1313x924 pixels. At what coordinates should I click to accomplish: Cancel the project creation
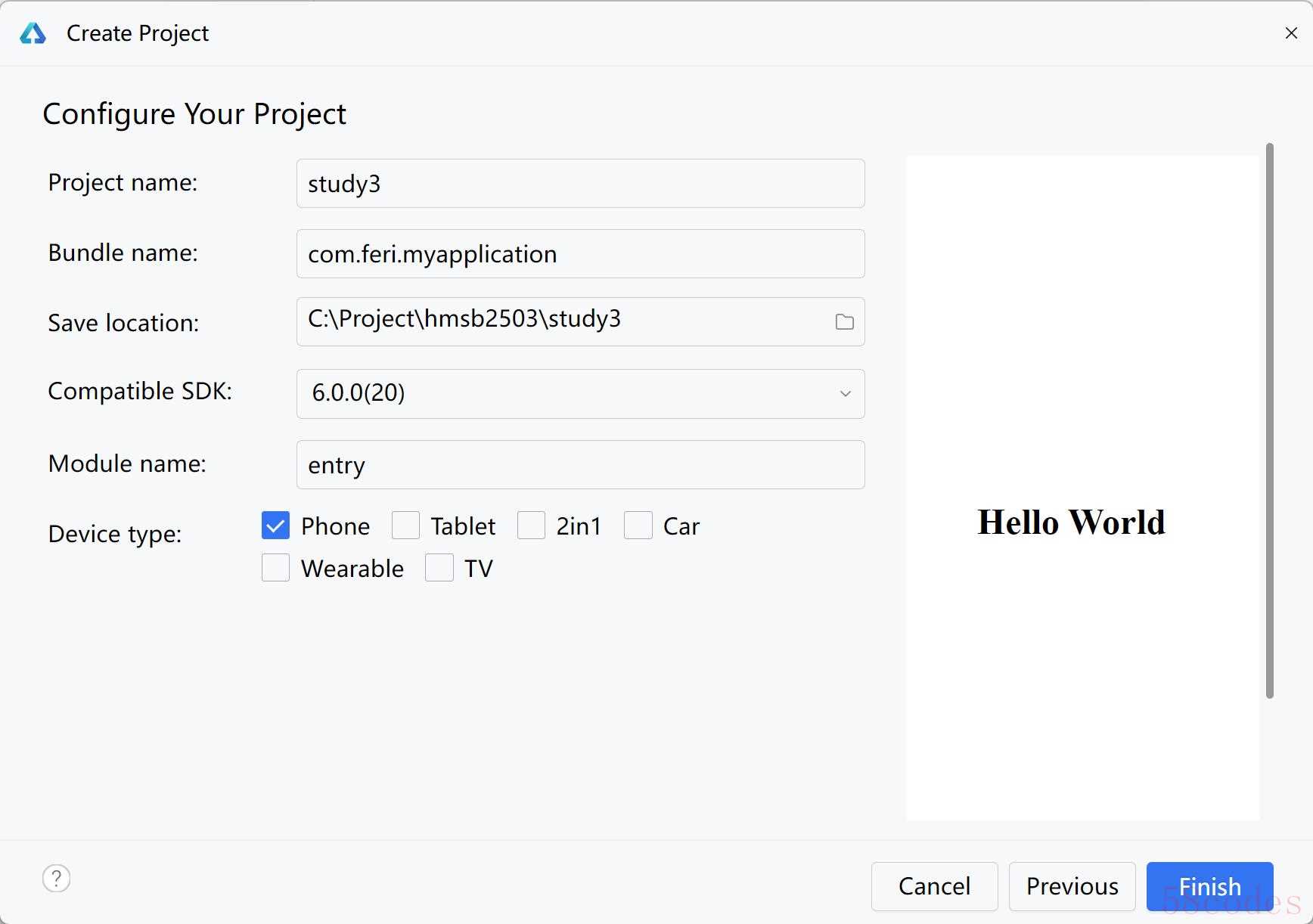pyautogui.click(x=934, y=886)
